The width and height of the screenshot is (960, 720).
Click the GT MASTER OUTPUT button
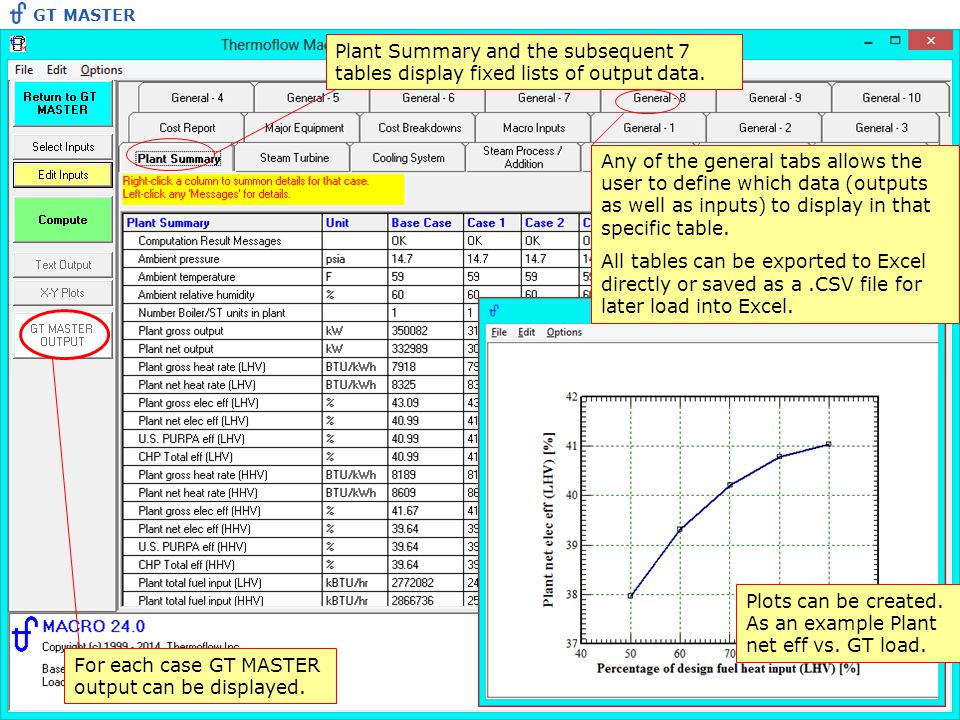tap(62, 336)
